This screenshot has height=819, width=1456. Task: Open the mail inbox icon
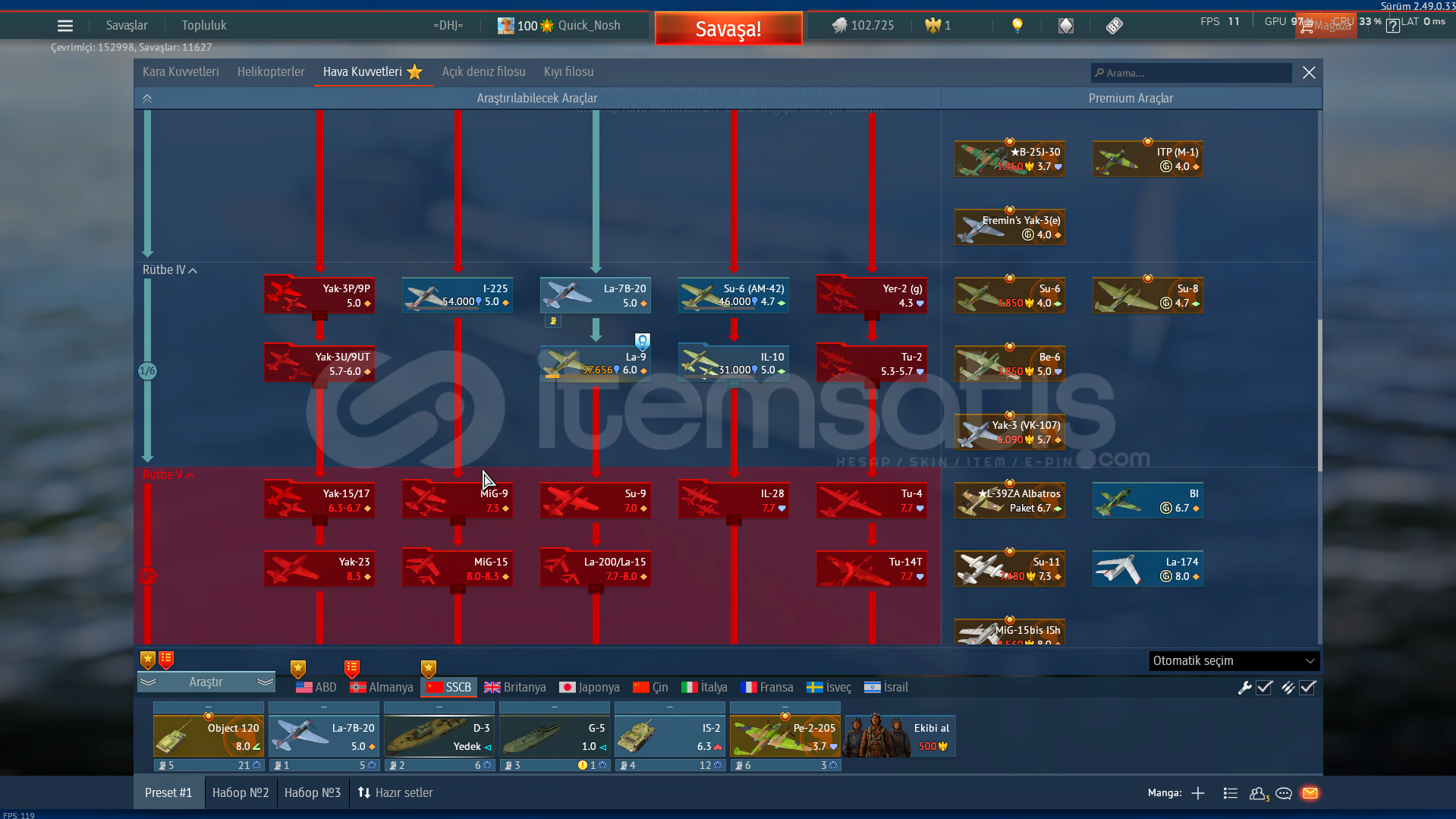coord(1310,794)
